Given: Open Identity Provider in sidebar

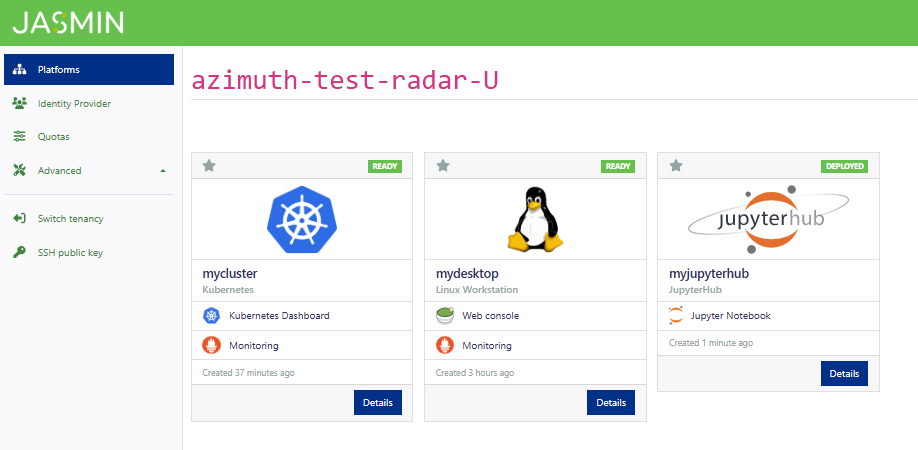Looking at the screenshot, I should tap(74, 103).
